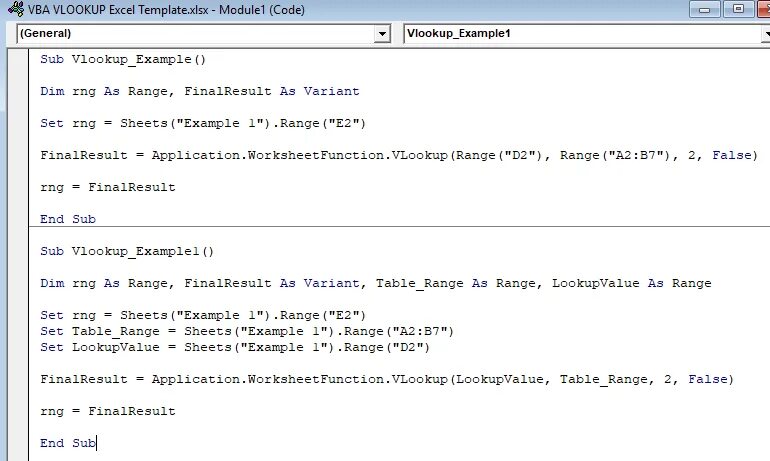The width and height of the screenshot is (770, 461).
Task: Click the VLookup line with Range("D2")
Action: point(399,155)
